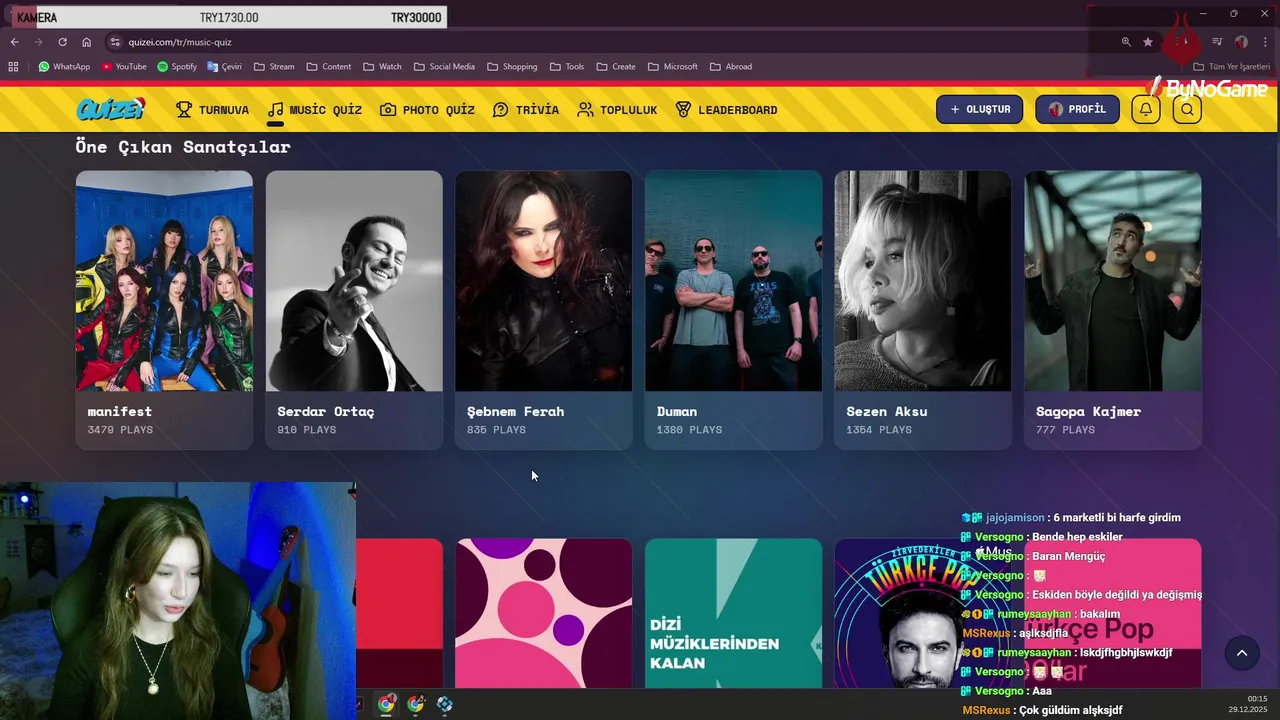The height and width of the screenshot is (720, 1280).
Task: Click the first Chrome taskbar icon
Action: pyautogui.click(x=386, y=704)
